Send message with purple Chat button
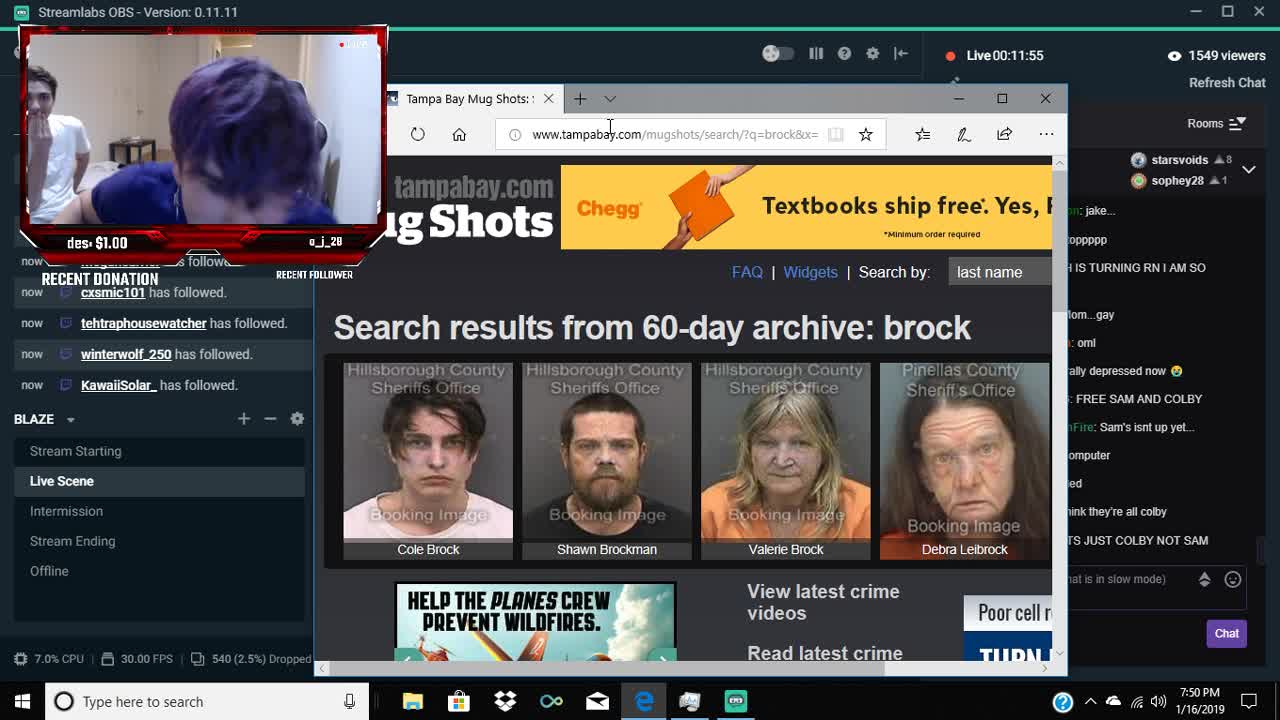This screenshot has width=1280, height=720. pyautogui.click(x=1227, y=633)
